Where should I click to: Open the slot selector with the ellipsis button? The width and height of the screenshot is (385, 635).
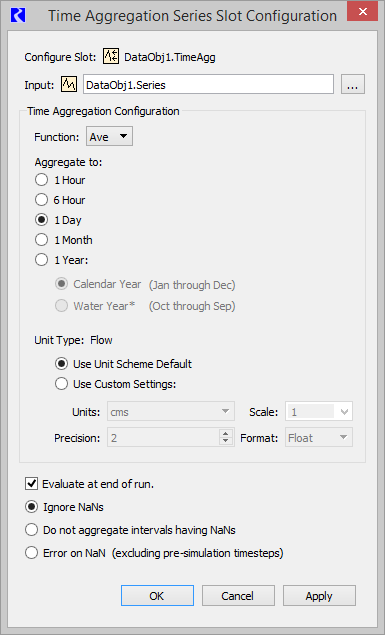click(x=353, y=84)
